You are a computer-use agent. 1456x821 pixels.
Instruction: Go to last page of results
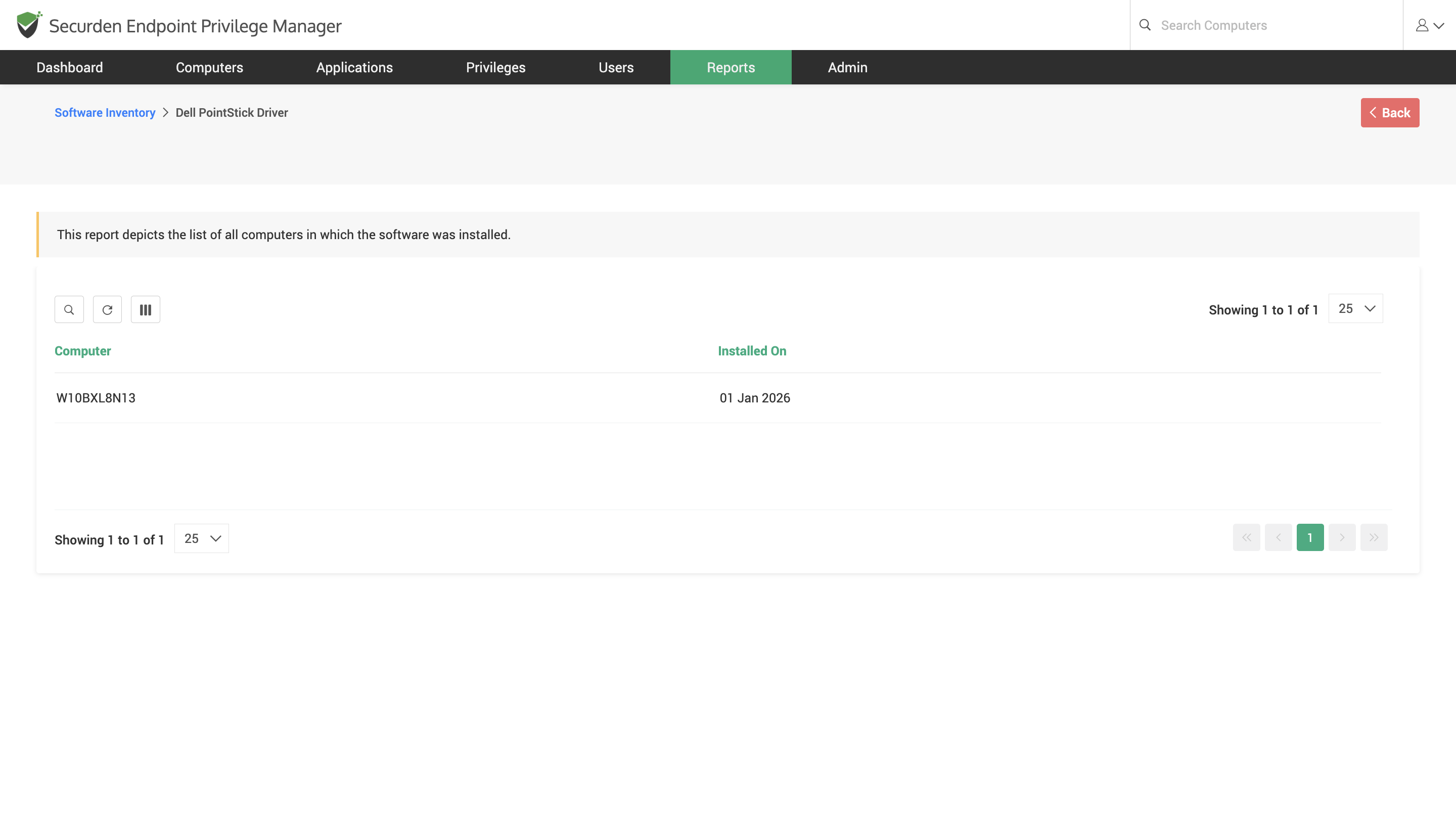coord(1374,537)
